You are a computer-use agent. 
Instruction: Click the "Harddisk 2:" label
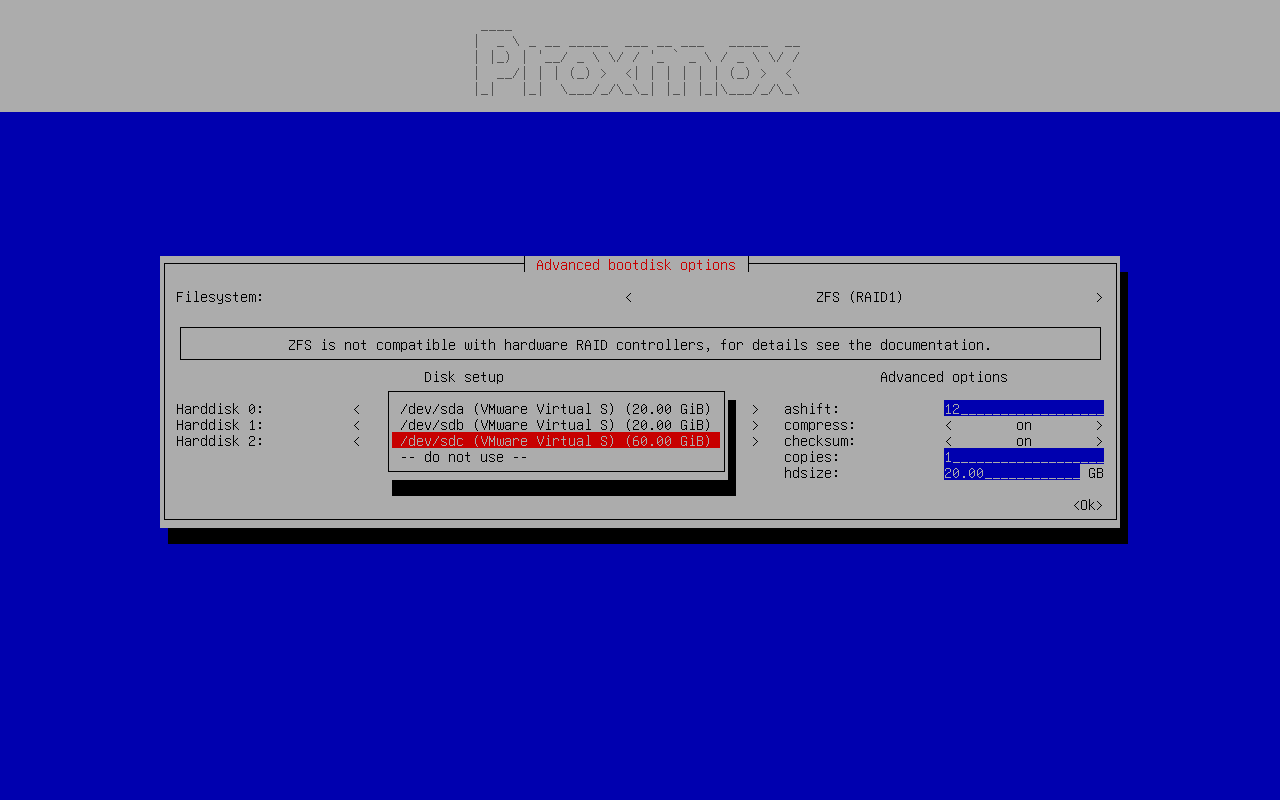click(x=220, y=441)
